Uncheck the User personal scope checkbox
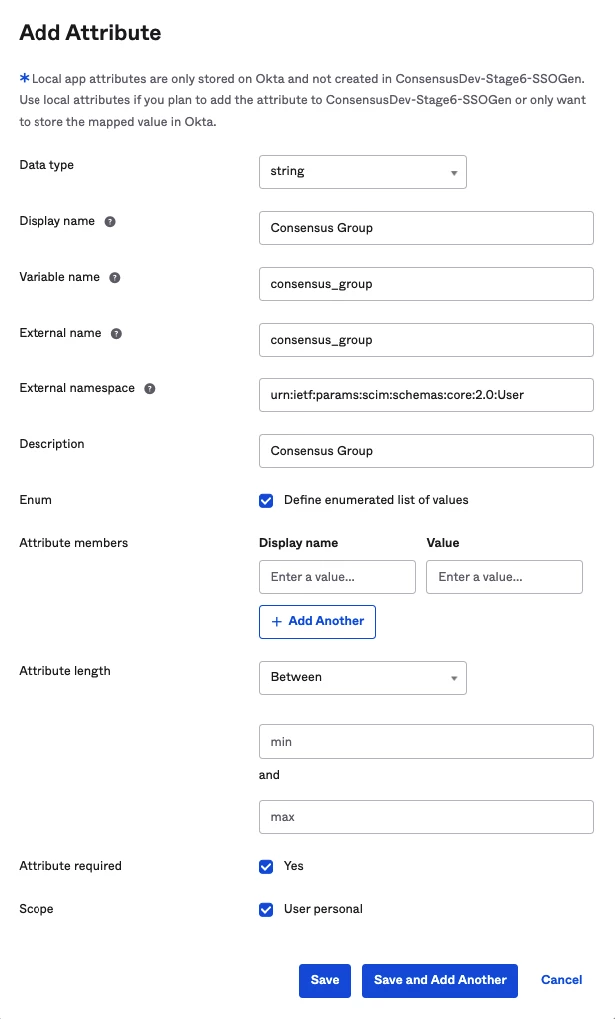Viewport: 615px width, 1019px height. tap(266, 910)
